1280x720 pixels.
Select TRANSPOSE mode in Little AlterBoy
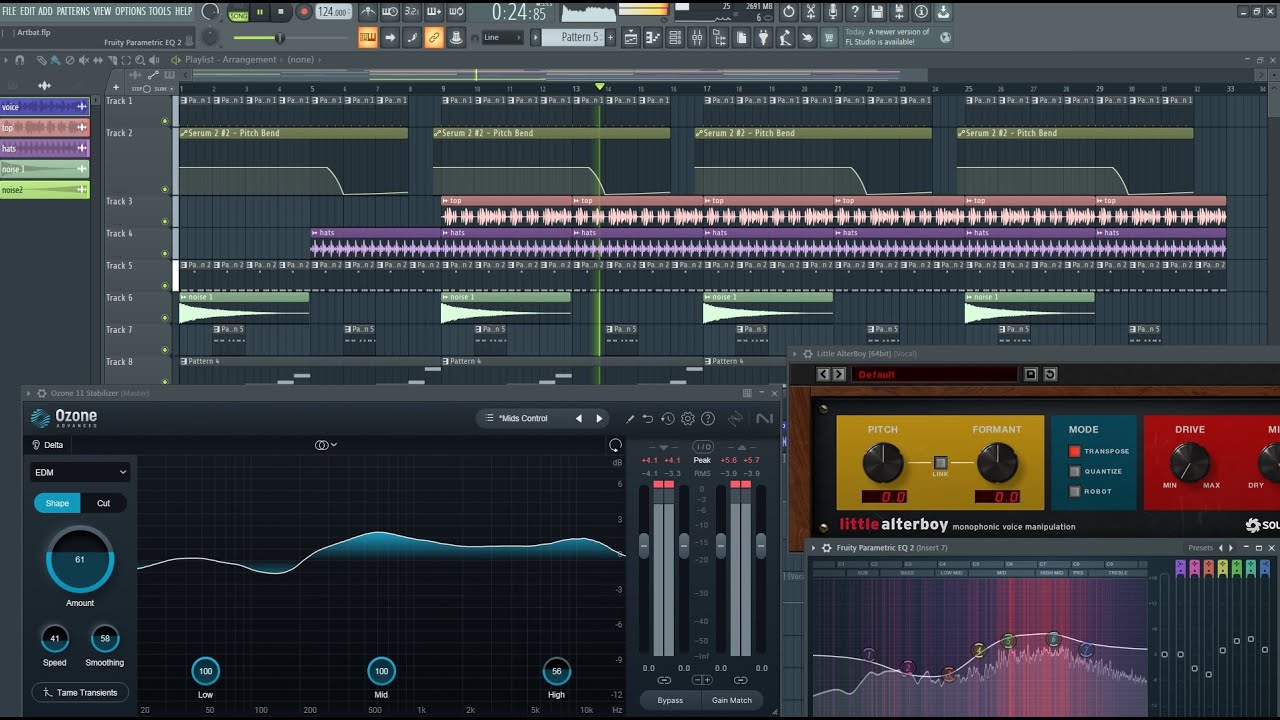tap(1075, 451)
